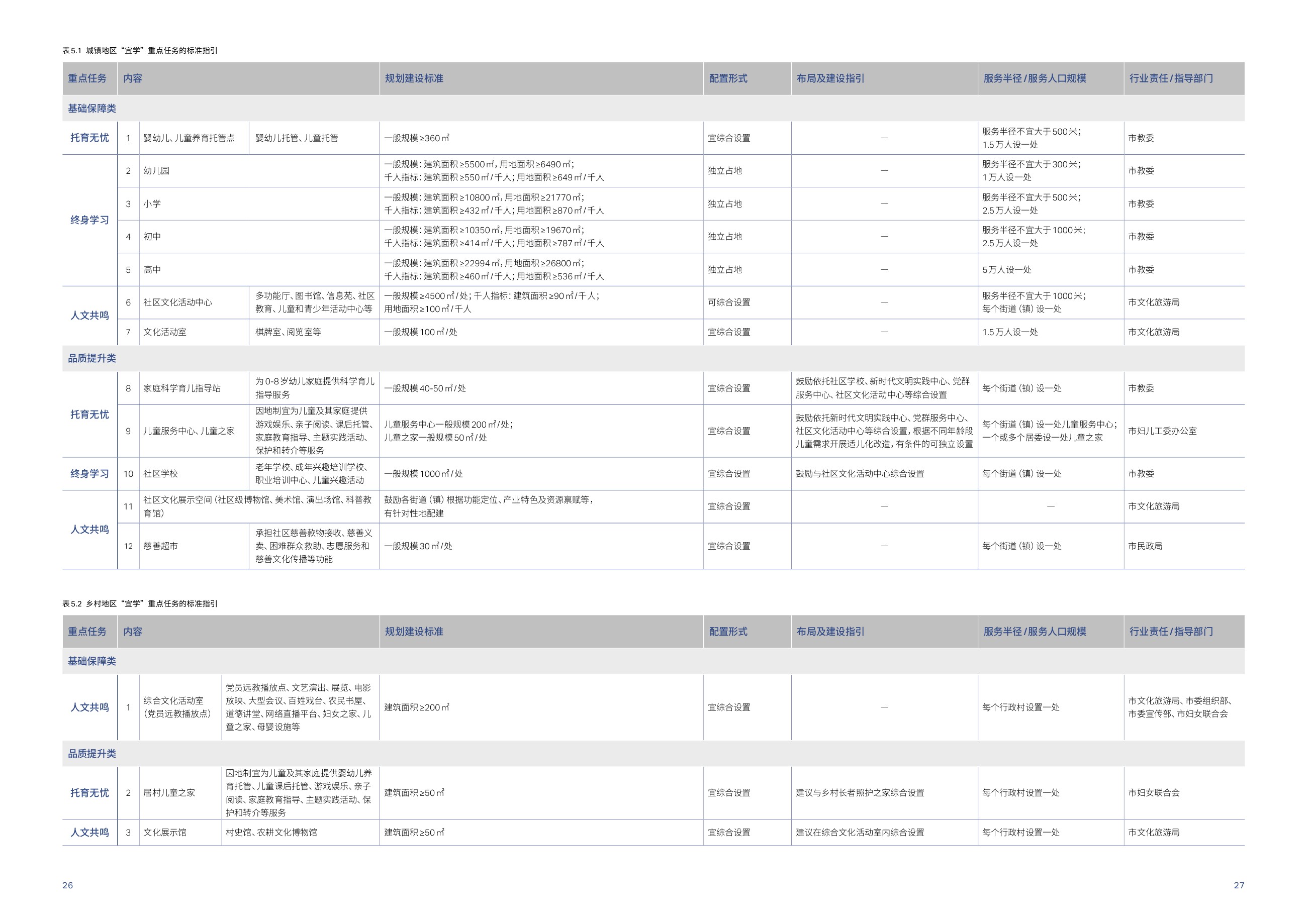
Task: Select the text '一般规模 40-50㎡/处'
Action: pos(425,388)
